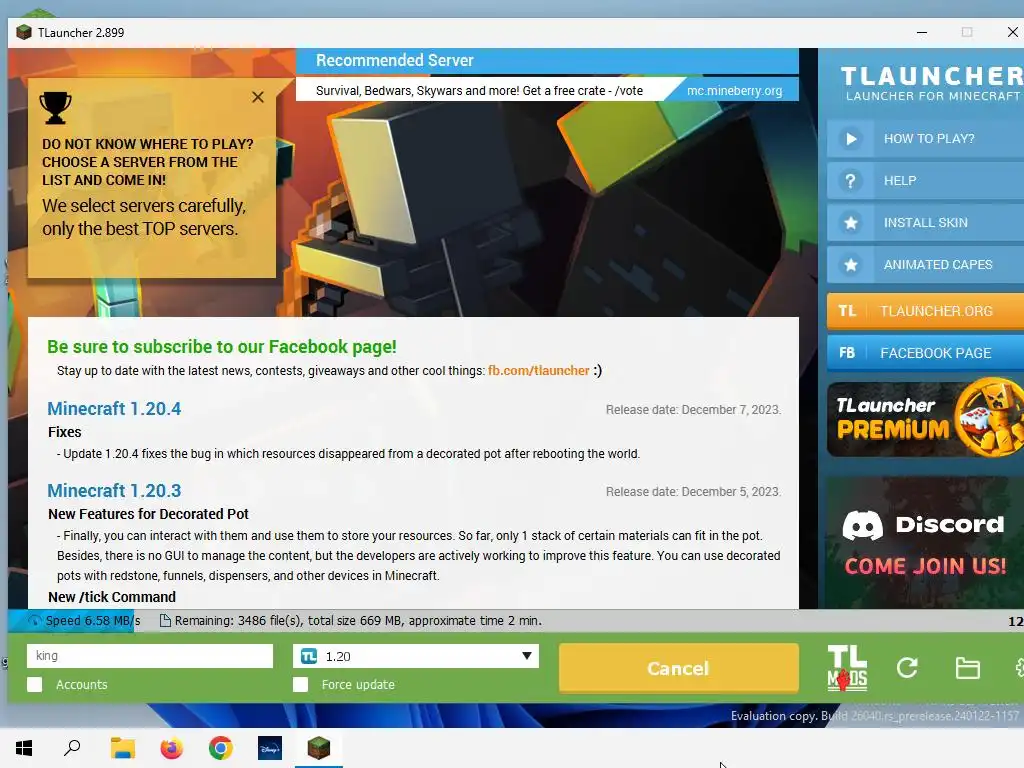
Task: Open Facebook Page menu item
Action: point(925,353)
